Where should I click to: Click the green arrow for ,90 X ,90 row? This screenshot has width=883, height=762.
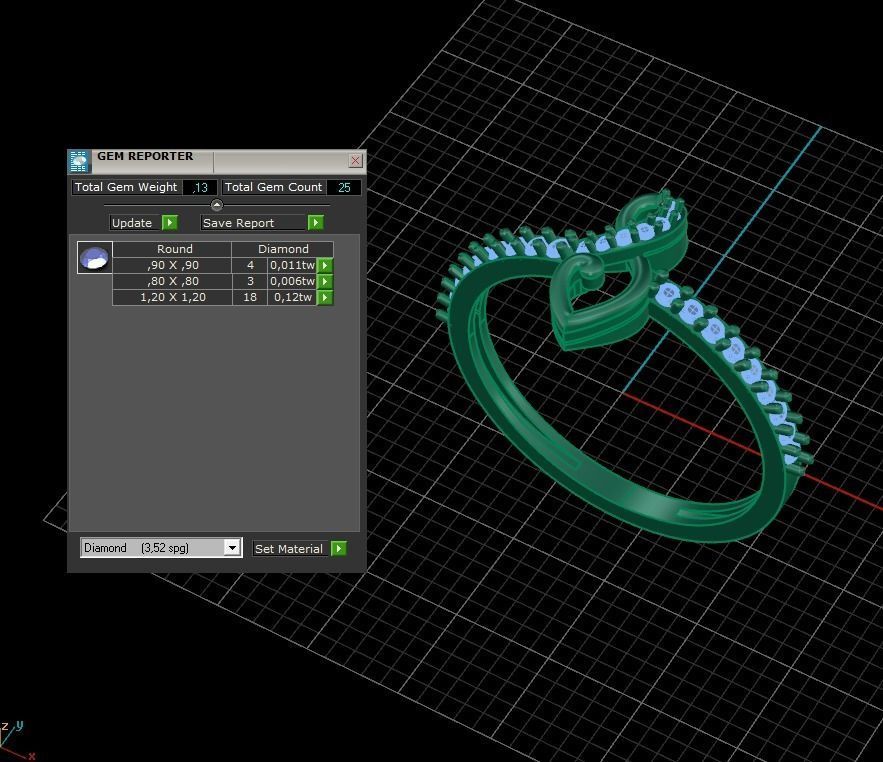325,265
